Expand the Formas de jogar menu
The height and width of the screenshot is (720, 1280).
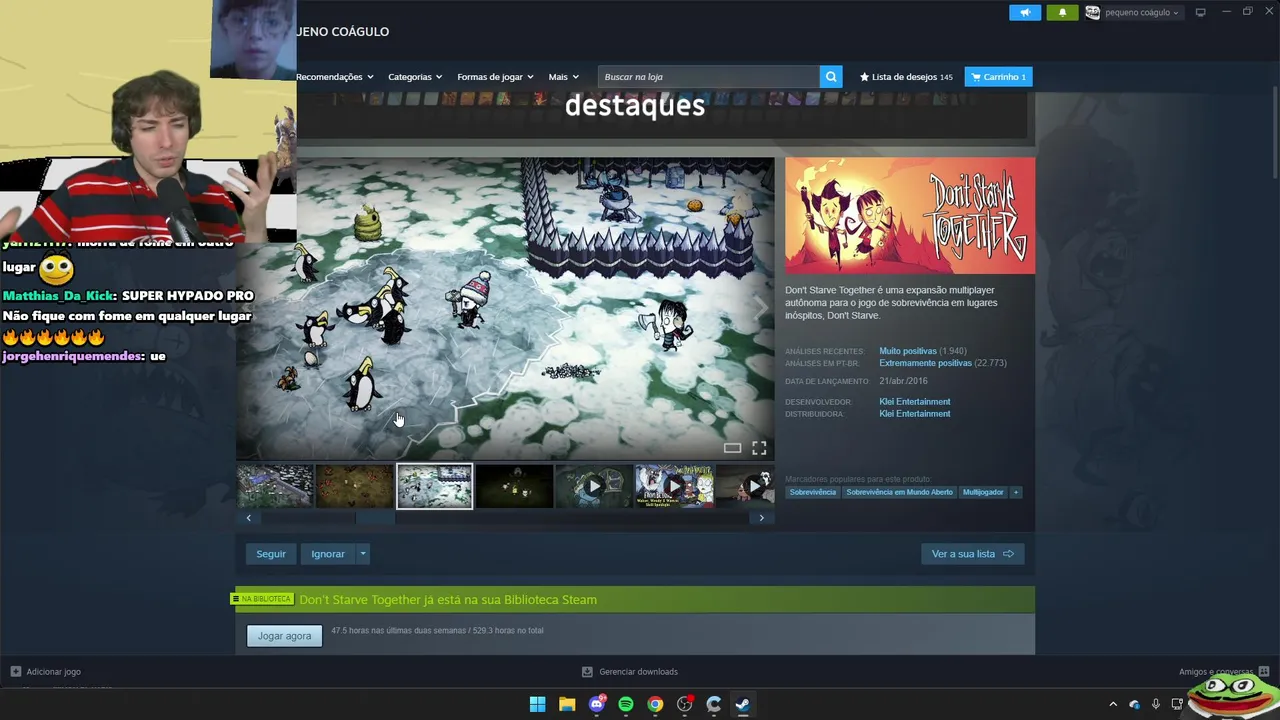[x=495, y=77]
